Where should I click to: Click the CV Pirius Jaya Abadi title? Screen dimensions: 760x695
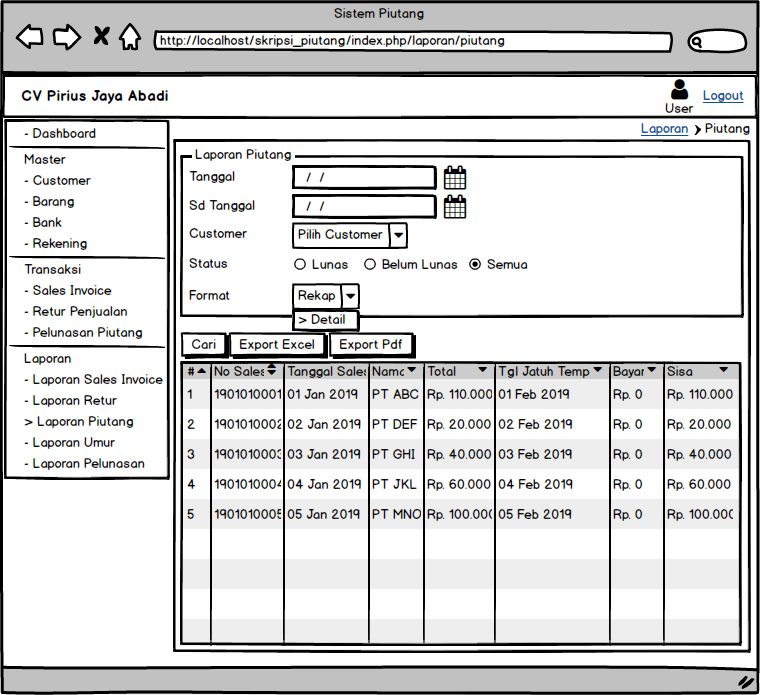[x=95, y=96]
